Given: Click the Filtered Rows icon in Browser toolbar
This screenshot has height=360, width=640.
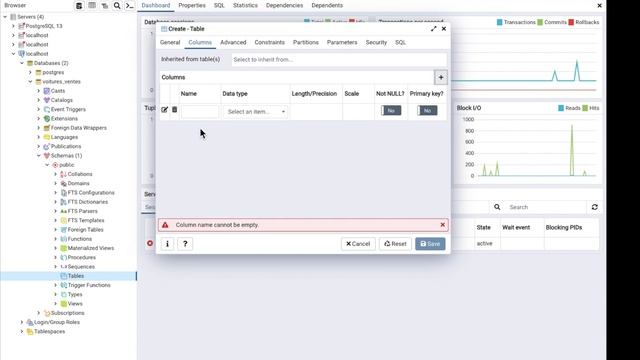Looking at the screenshot, I should [x=104, y=5].
